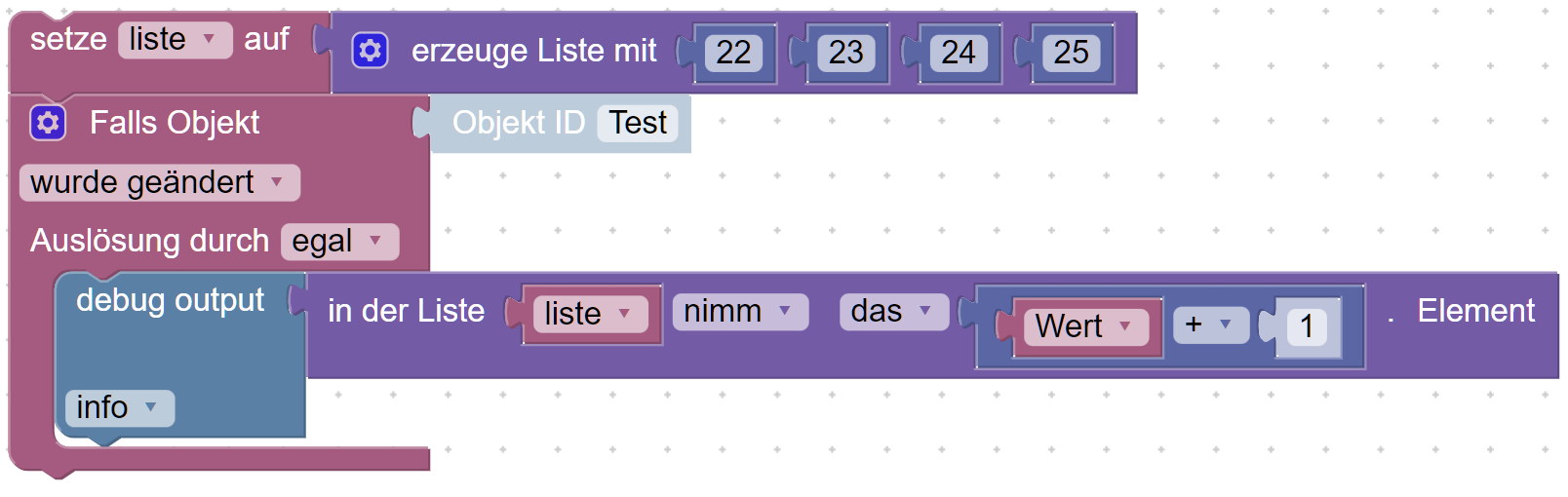Click the number field containing 25

click(1071, 53)
